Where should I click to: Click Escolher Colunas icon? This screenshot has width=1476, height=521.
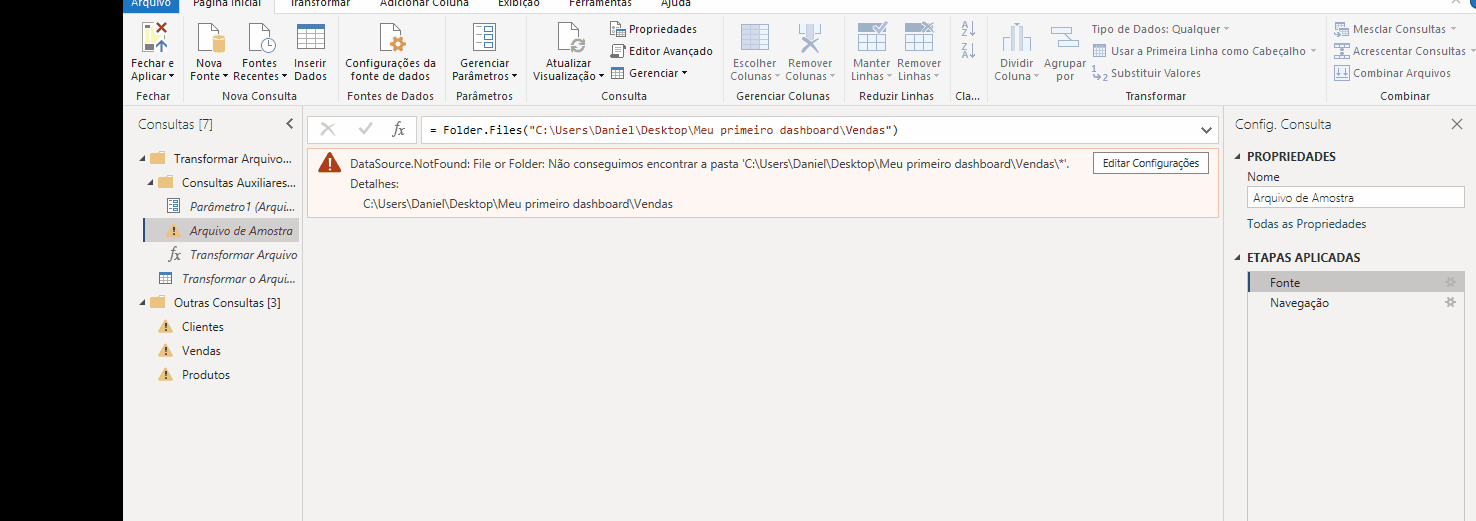754,38
